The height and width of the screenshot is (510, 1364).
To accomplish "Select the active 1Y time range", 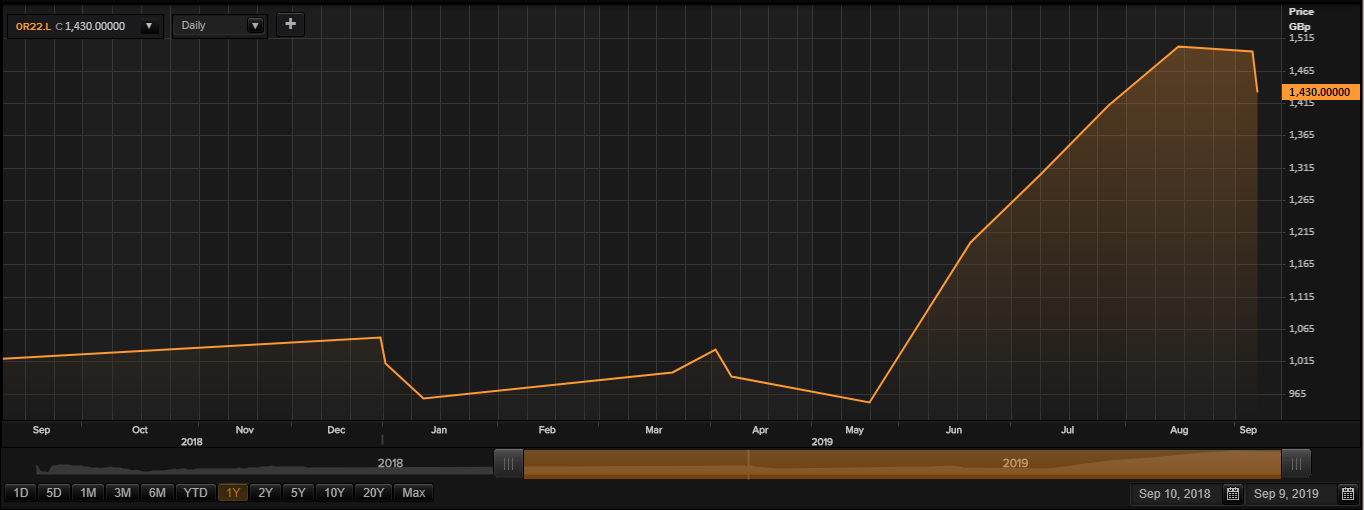I will coord(233,493).
